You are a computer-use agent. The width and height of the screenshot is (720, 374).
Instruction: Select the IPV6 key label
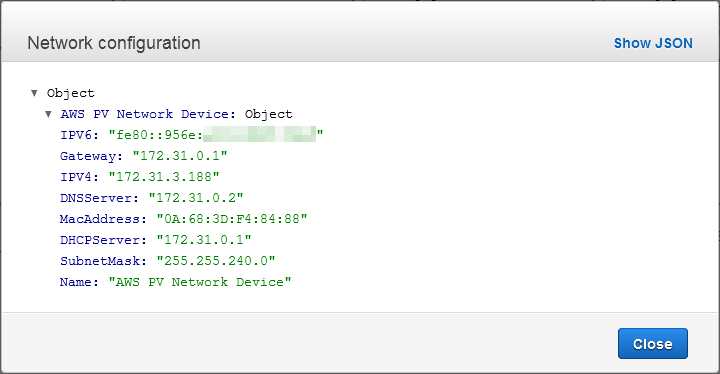79,135
